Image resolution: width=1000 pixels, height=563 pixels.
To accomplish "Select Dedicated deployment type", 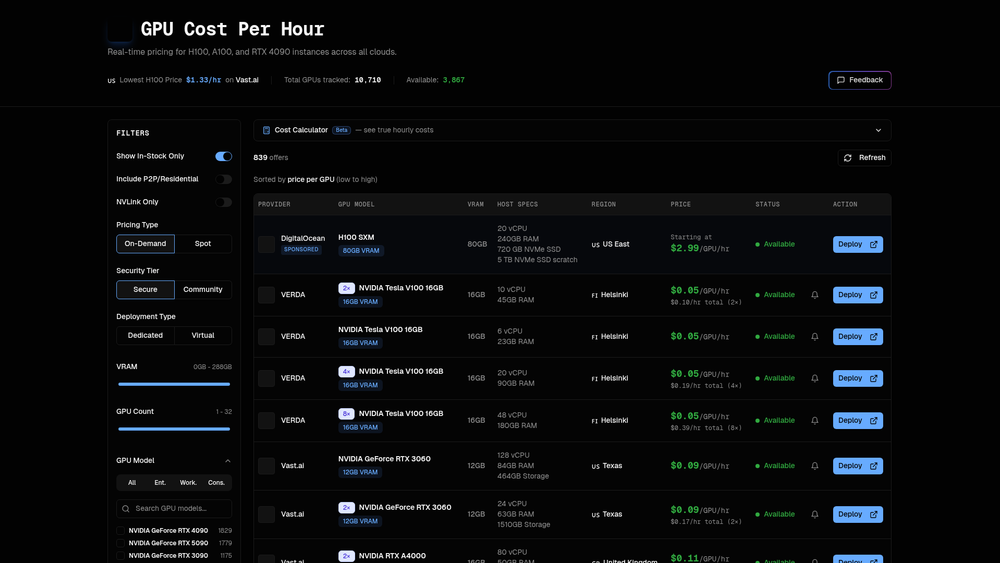I will [145, 335].
